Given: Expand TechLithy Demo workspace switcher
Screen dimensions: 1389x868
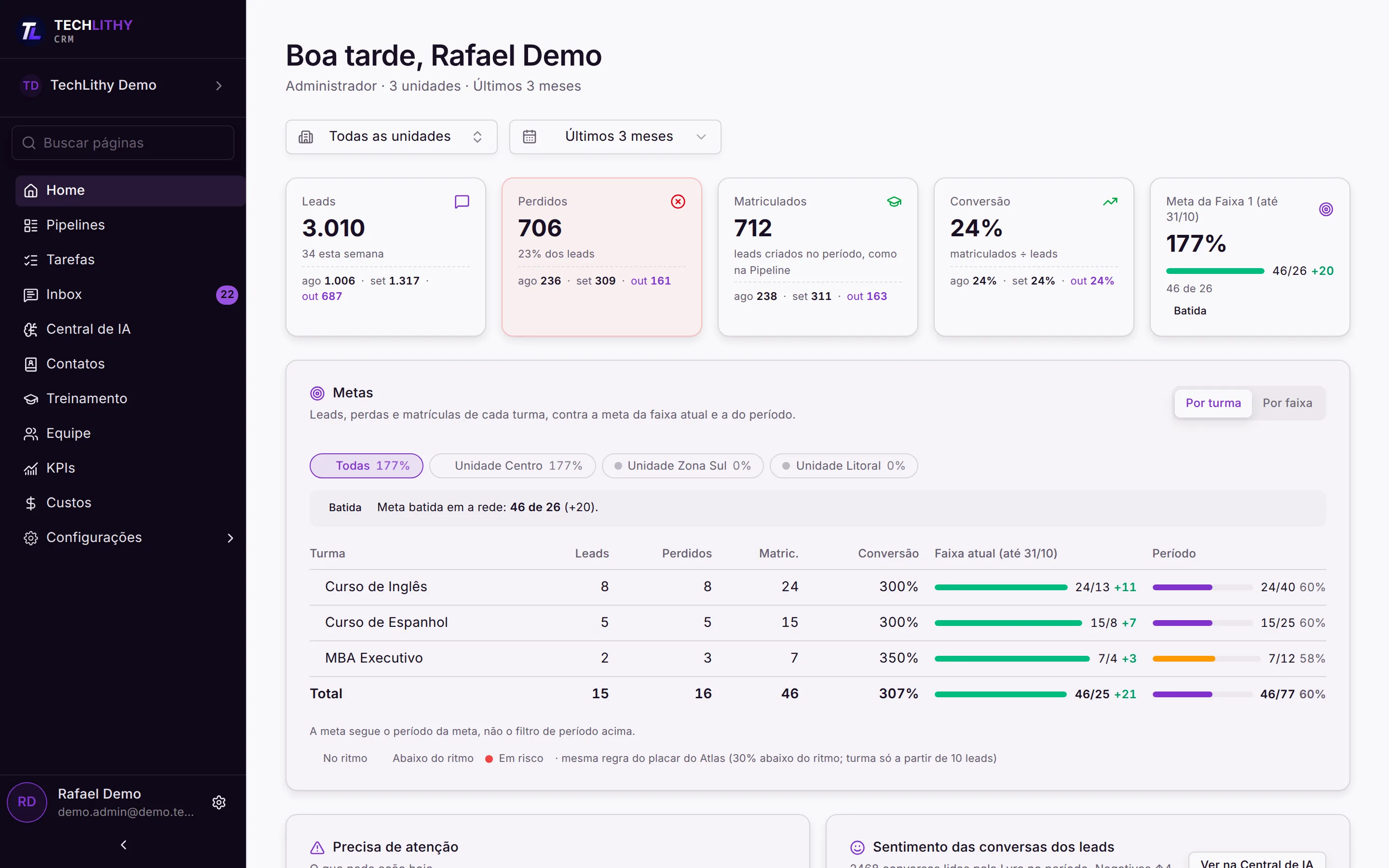Looking at the screenshot, I should tap(123, 85).
